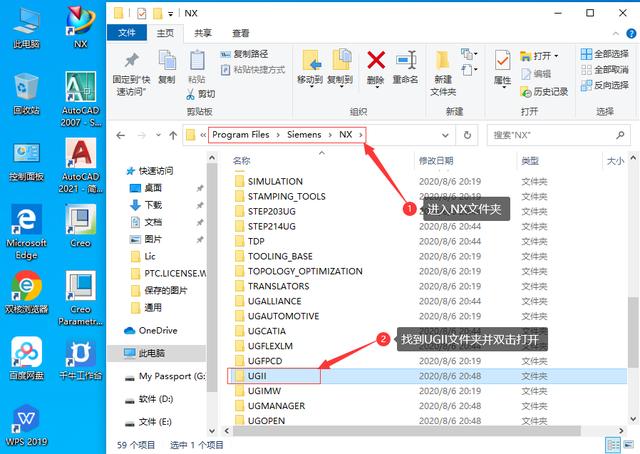Select 桌面 in navigation pane

pos(146,188)
